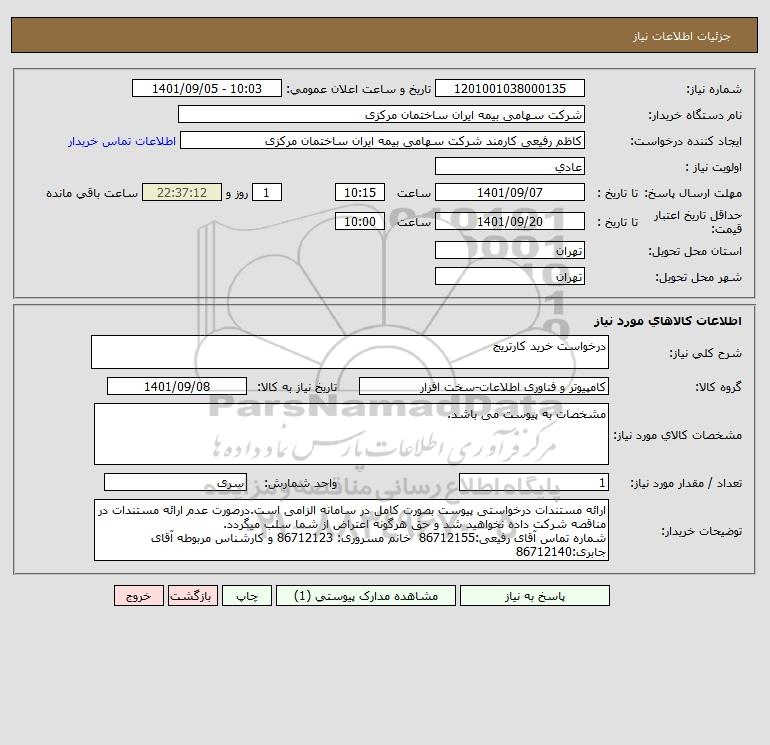Open اطلاعات تماس خریدار link
Viewport: 770px width, 745px height.
122,141
